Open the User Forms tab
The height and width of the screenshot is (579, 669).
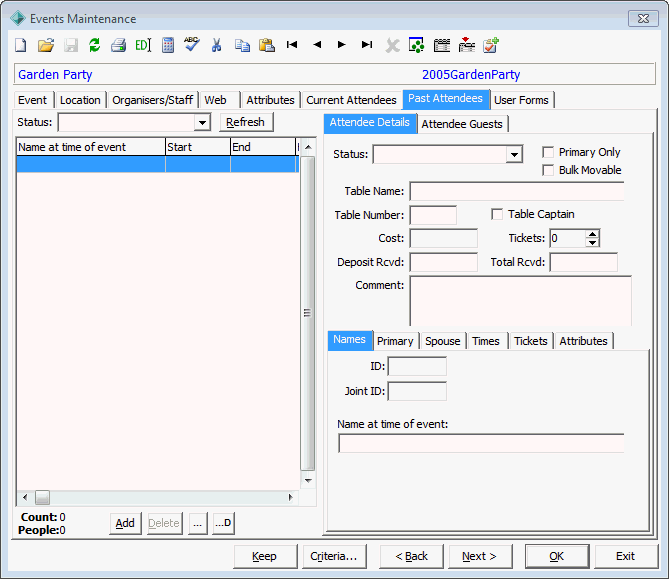coord(521,100)
